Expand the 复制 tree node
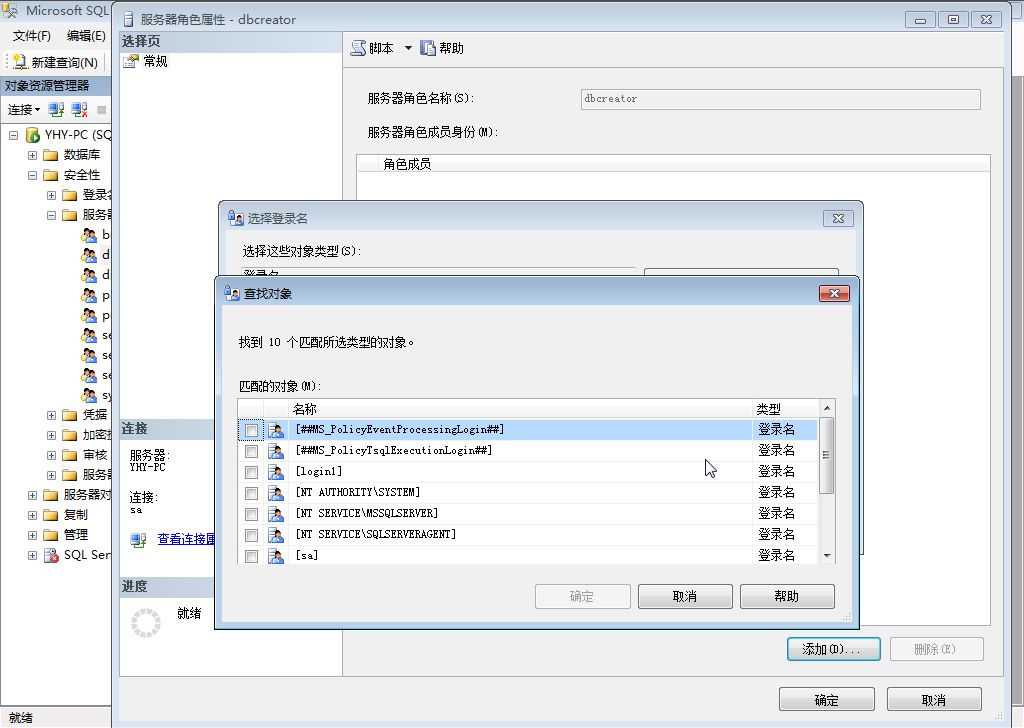The image size is (1024, 728). click(x=32, y=515)
